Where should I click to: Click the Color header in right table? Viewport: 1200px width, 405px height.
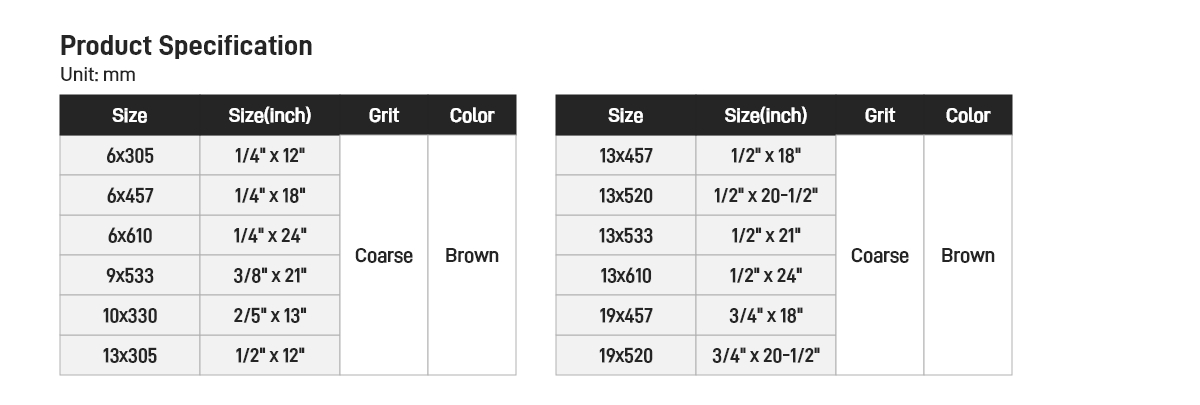(x=968, y=115)
